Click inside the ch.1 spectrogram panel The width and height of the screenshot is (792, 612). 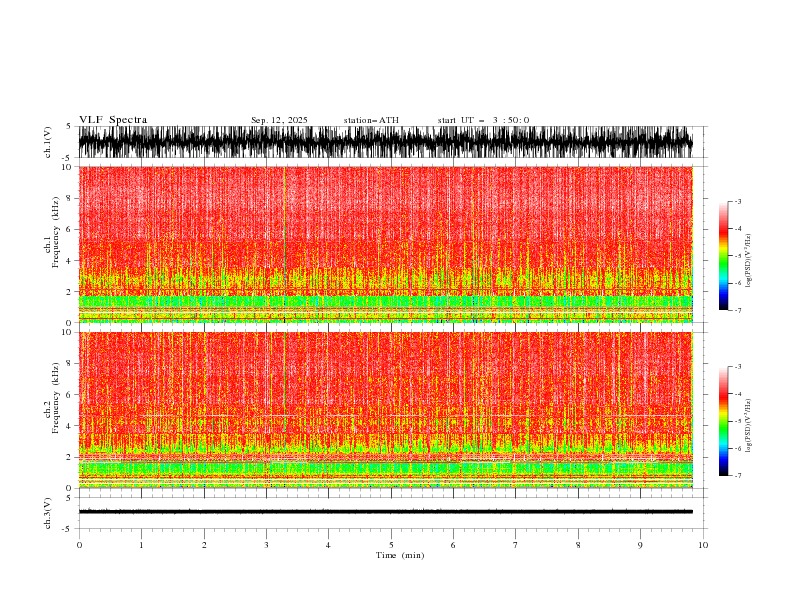coord(385,244)
